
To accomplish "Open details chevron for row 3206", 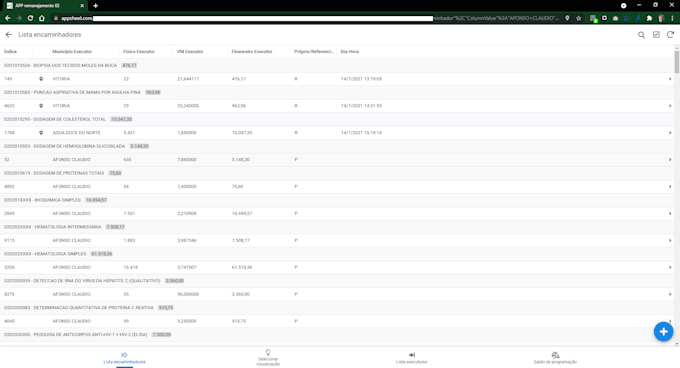I will click(x=670, y=267).
